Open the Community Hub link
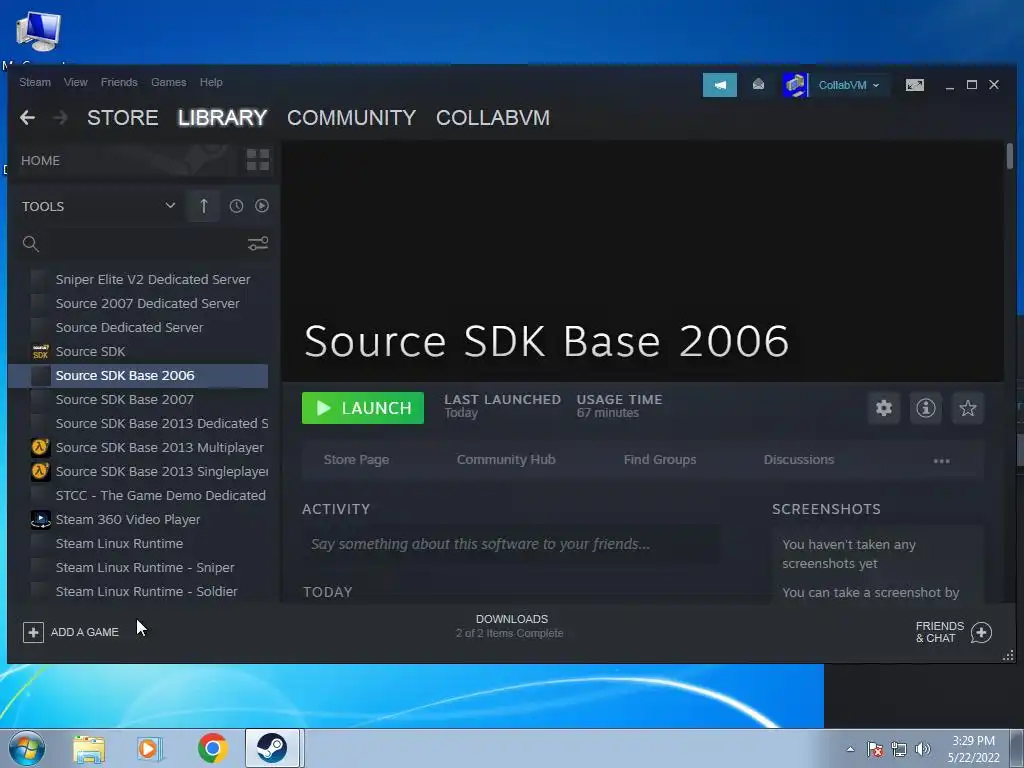1024x768 pixels. pyautogui.click(x=506, y=460)
